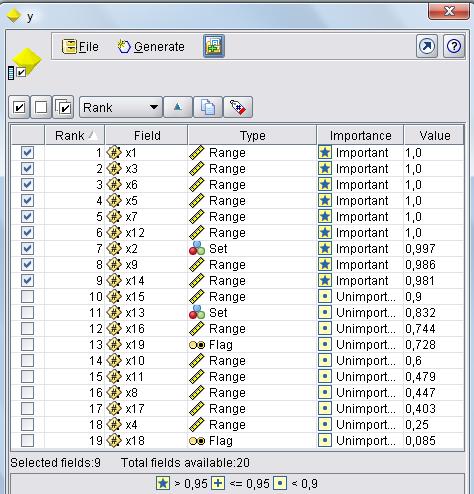Click the Set type icon in x2 row
474x494 pixels.
point(197,249)
